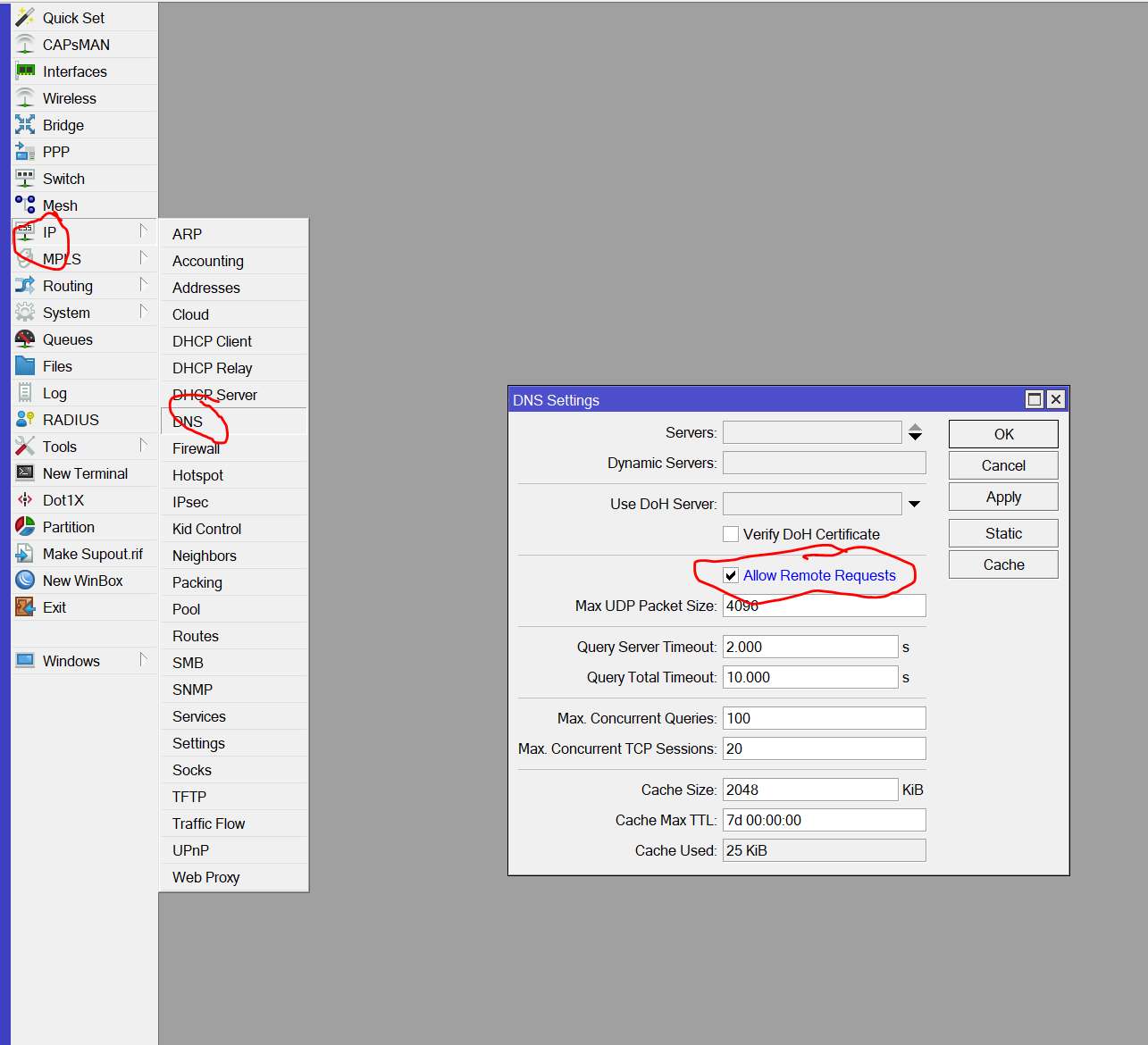This screenshot has height=1045, width=1148.
Task: Click the System gear icon
Action: coord(25,312)
